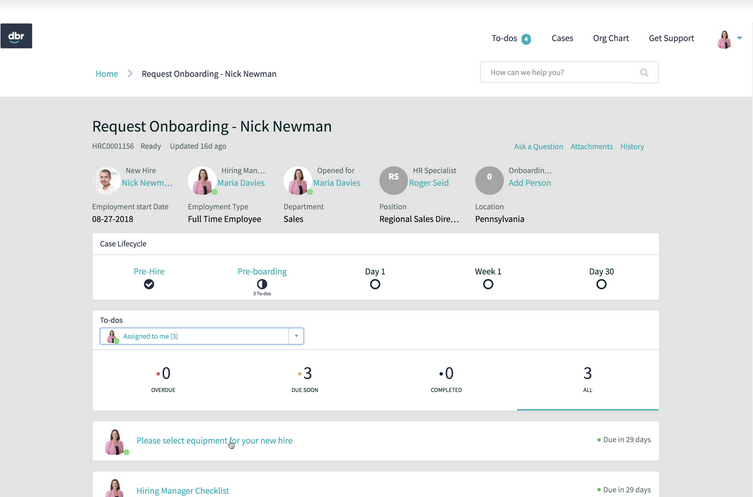The height and width of the screenshot is (497, 753).
Task: Click the empty Onboarding avatar circle
Action: [489, 181]
